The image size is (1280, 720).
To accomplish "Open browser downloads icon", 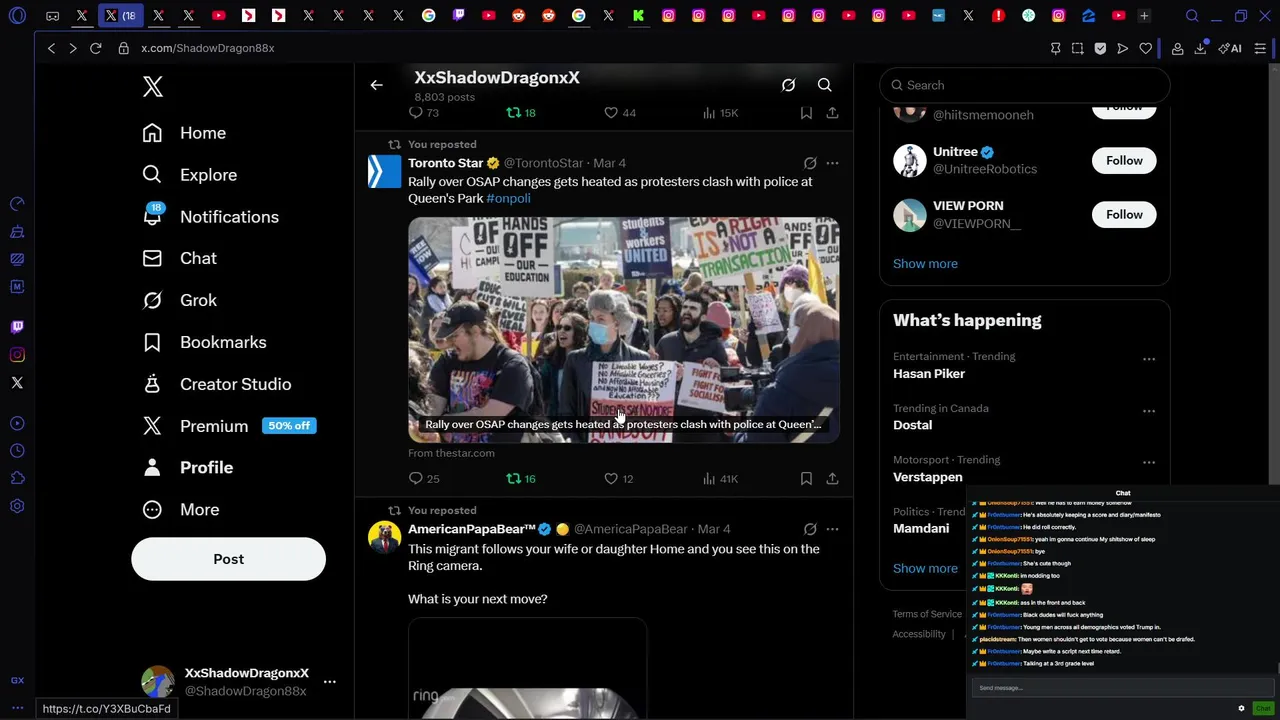I will pos(1200,48).
